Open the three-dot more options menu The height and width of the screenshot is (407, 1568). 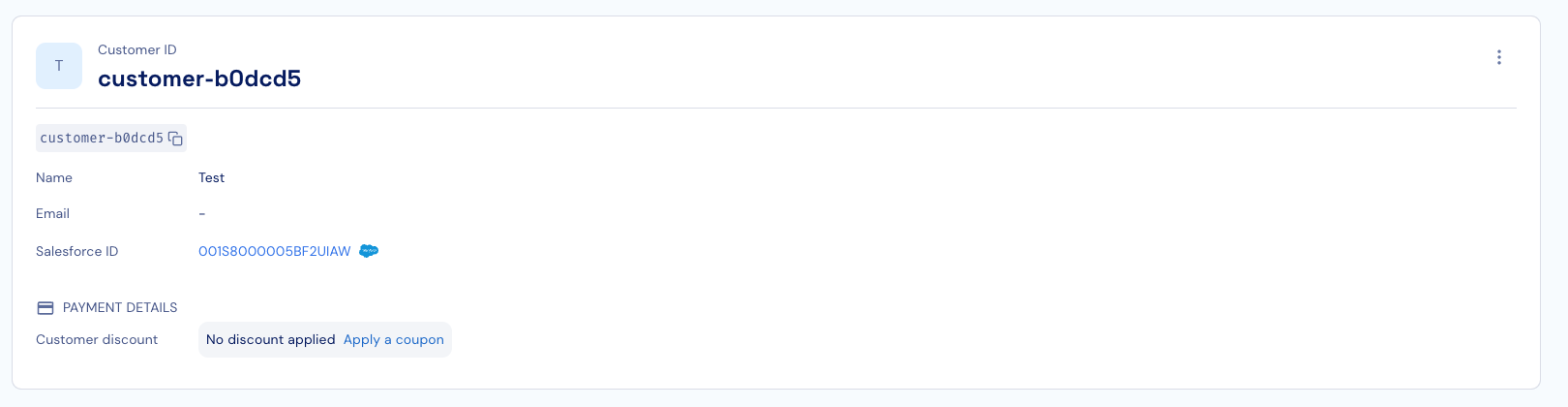point(1498,57)
